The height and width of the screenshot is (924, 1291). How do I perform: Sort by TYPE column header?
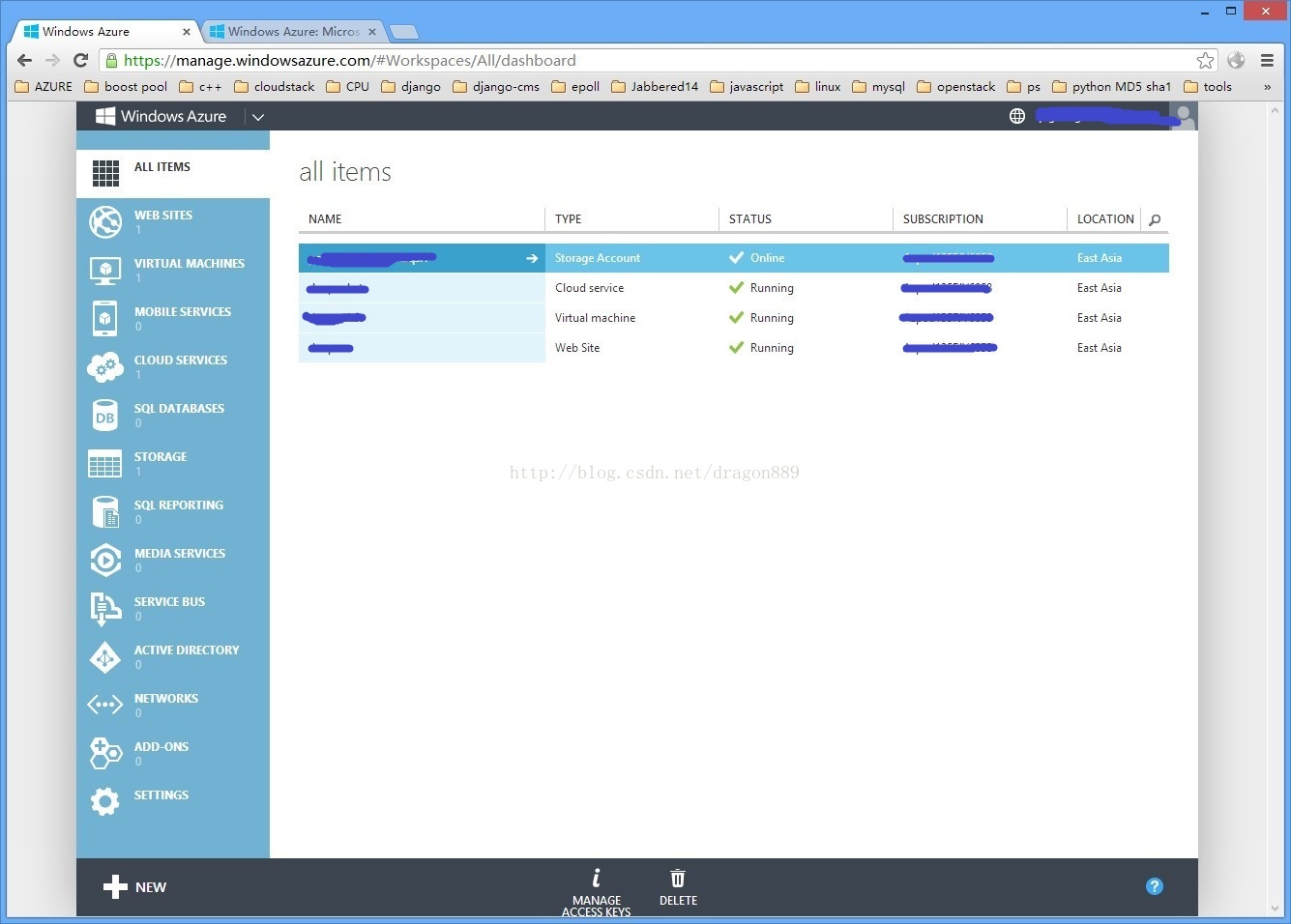tap(569, 219)
